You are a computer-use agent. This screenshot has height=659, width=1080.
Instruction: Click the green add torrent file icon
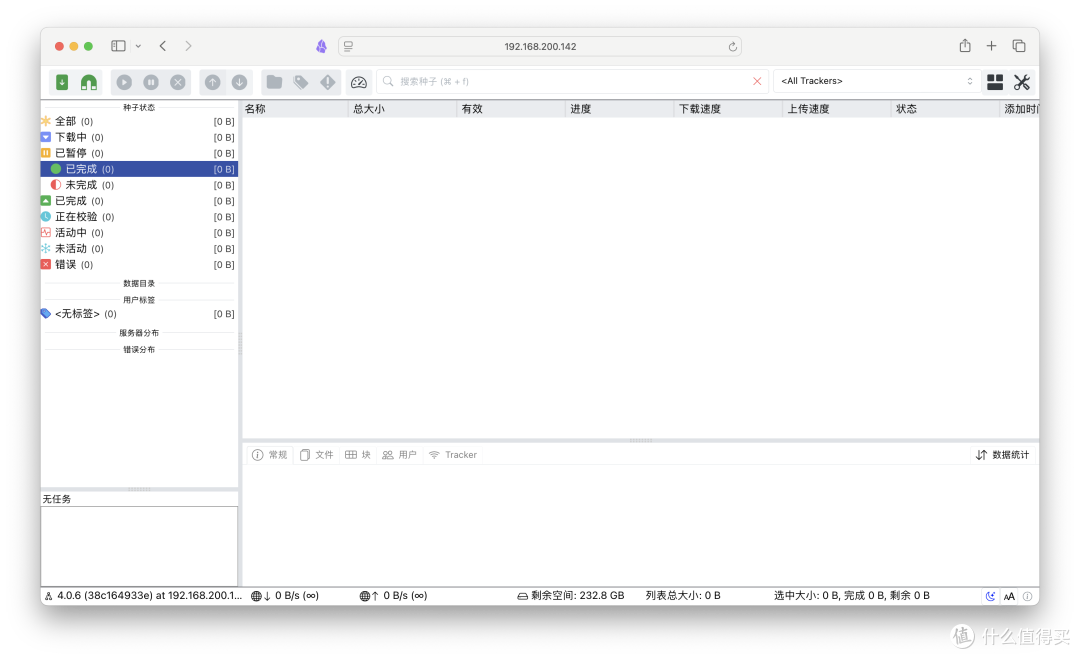pos(62,82)
